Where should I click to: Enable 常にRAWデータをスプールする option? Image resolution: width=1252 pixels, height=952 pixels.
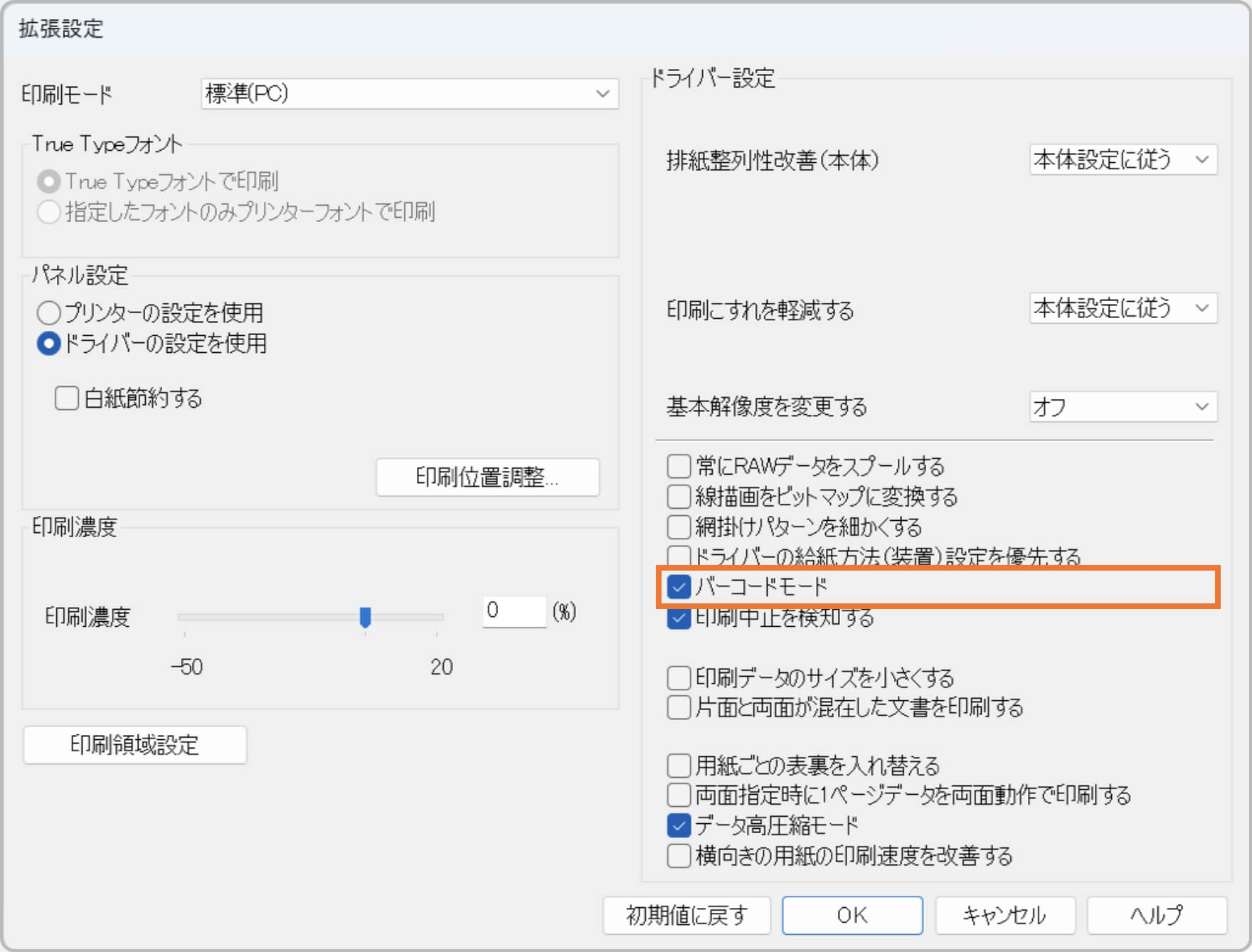[x=678, y=465]
